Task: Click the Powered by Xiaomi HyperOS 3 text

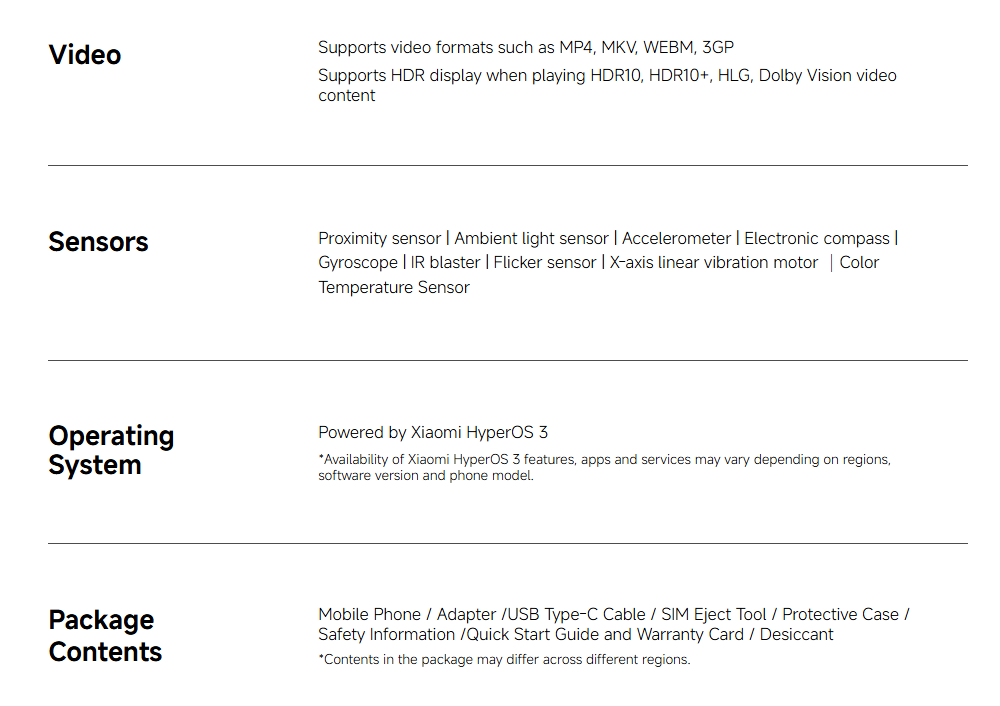Action: pyautogui.click(x=433, y=433)
